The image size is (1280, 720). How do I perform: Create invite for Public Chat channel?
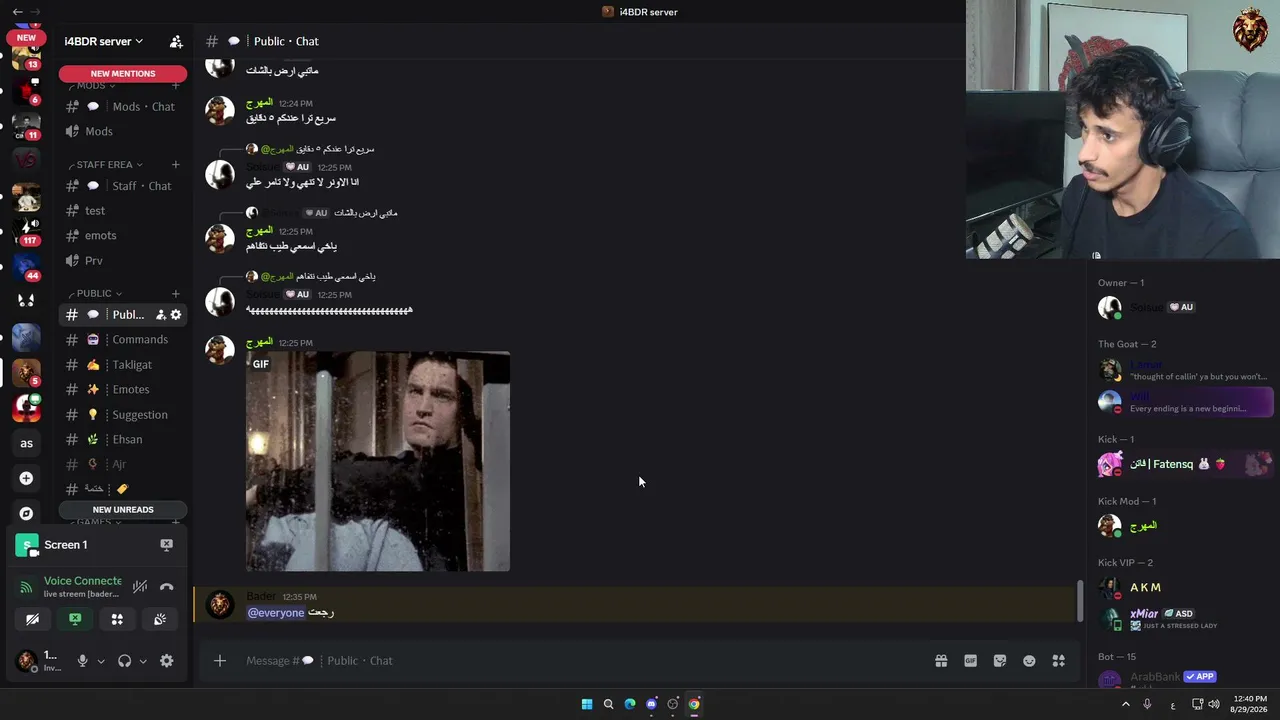click(160, 315)
